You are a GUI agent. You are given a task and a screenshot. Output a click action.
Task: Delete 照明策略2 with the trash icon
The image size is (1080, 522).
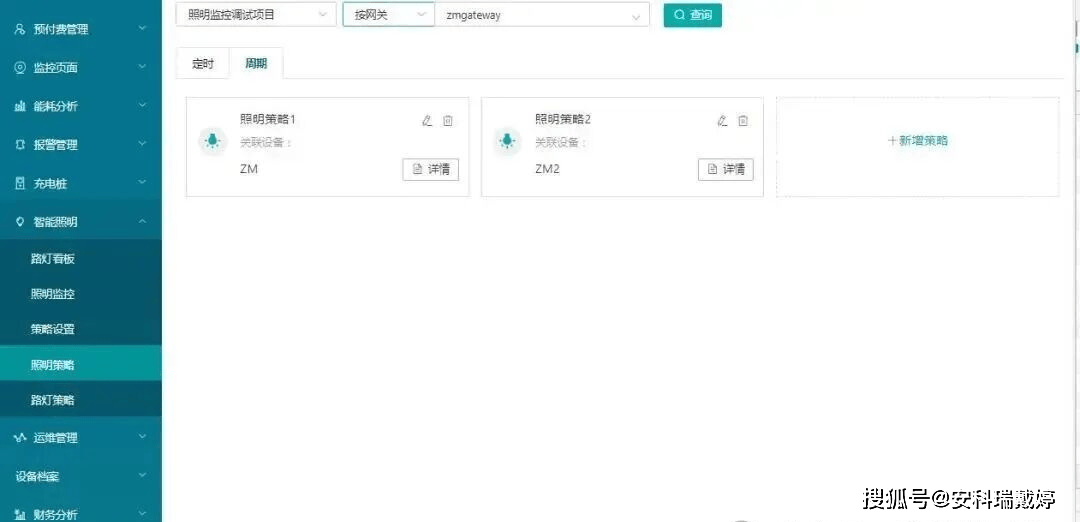coord(742,121)
